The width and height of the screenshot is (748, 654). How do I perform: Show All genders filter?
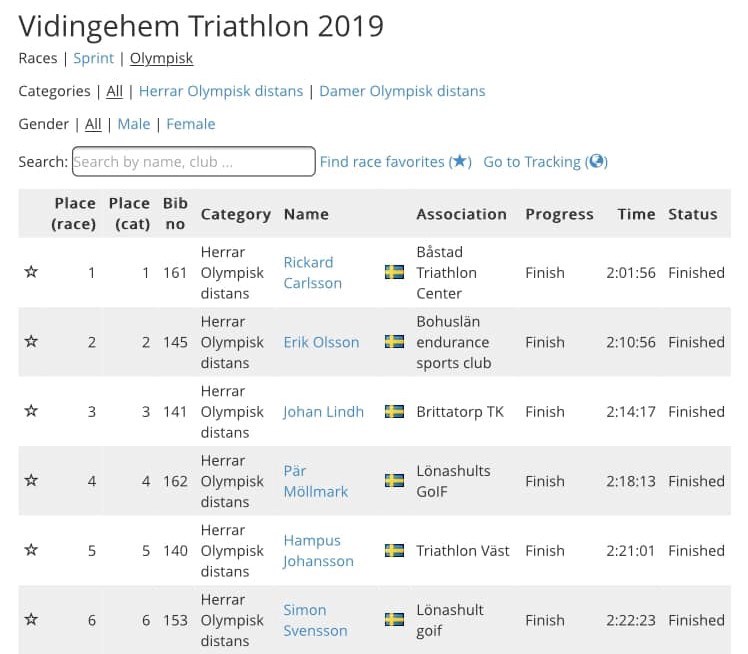(x=93, y=124)
